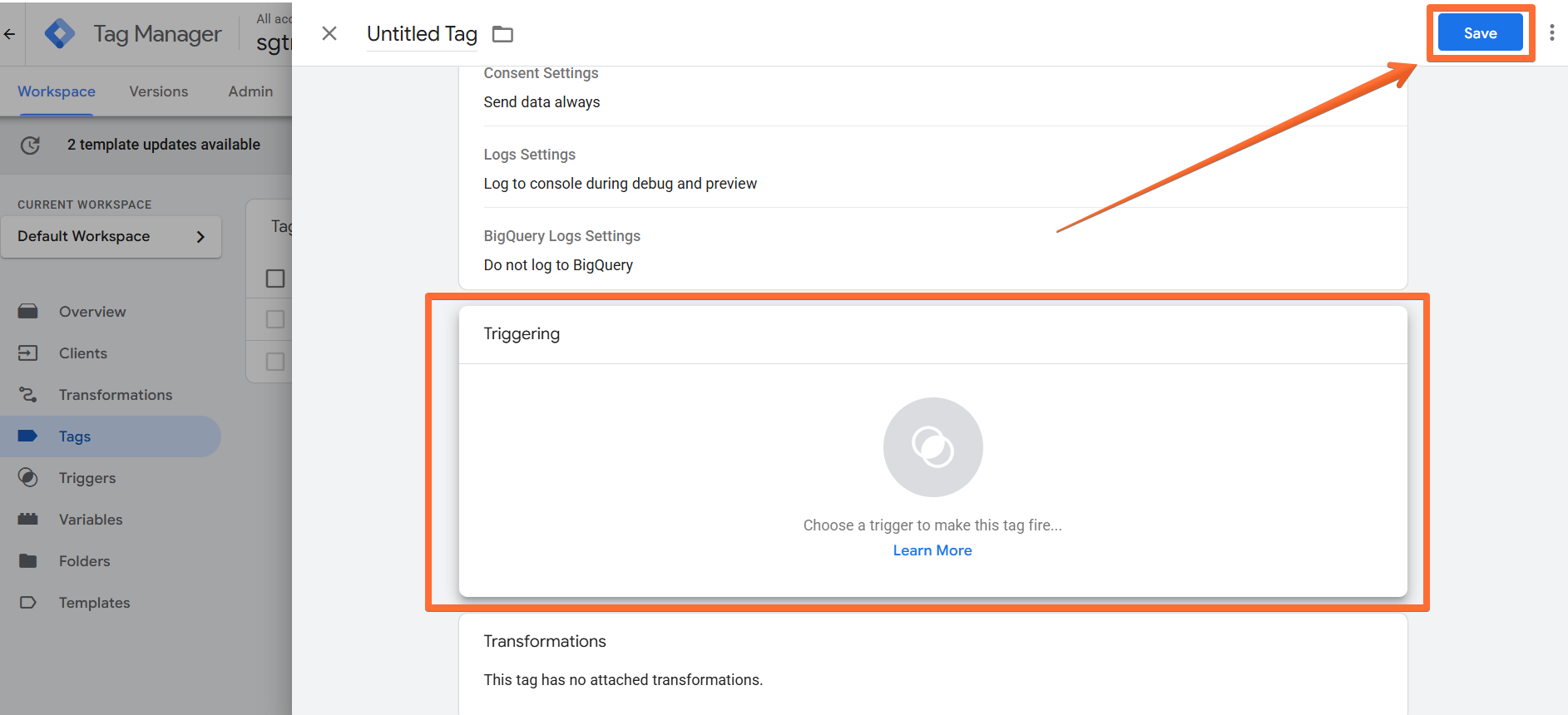Click the Clients arrow-box icon
This screenshot has height=715, width=1568.
pos(27,353)
